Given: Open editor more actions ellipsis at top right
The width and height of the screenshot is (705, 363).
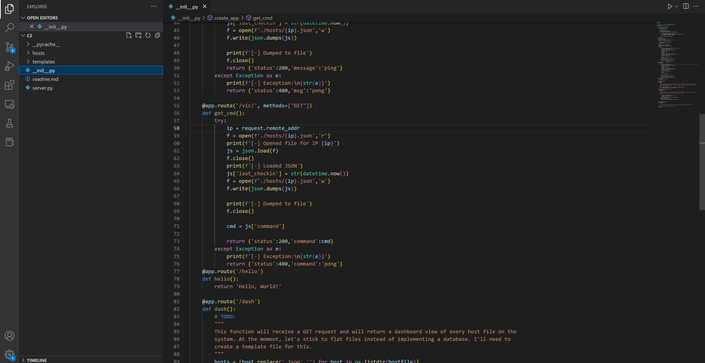Looking at the screenshot, I should 697,6.
